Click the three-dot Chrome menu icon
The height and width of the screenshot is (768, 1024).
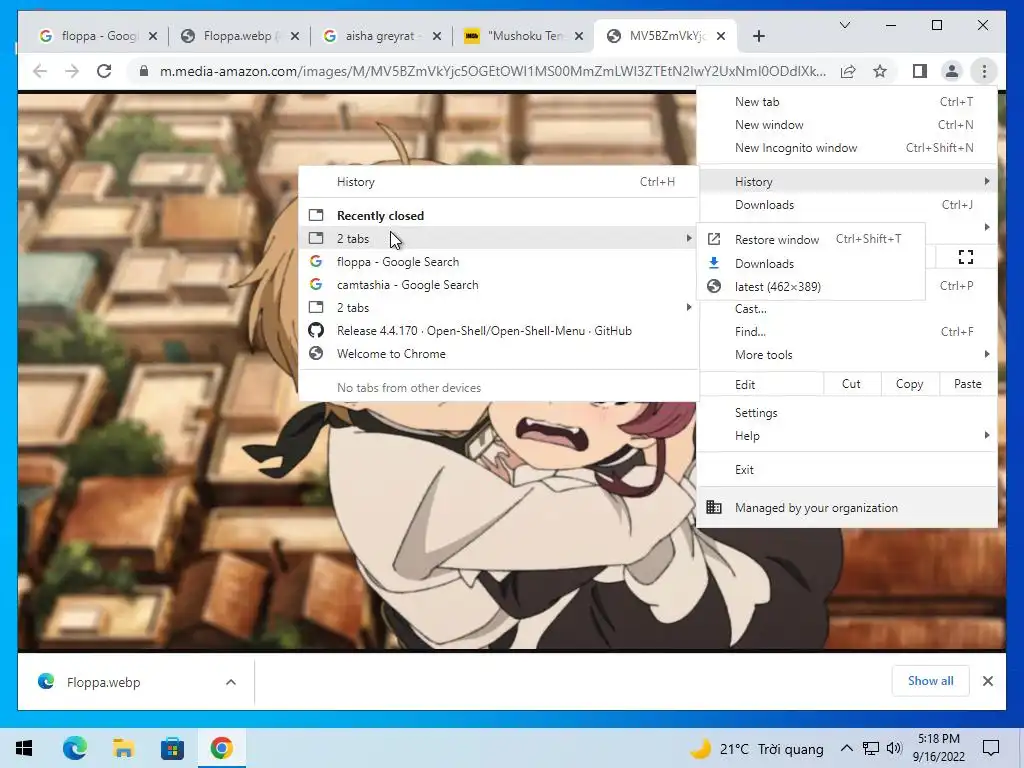coord(984,71)
